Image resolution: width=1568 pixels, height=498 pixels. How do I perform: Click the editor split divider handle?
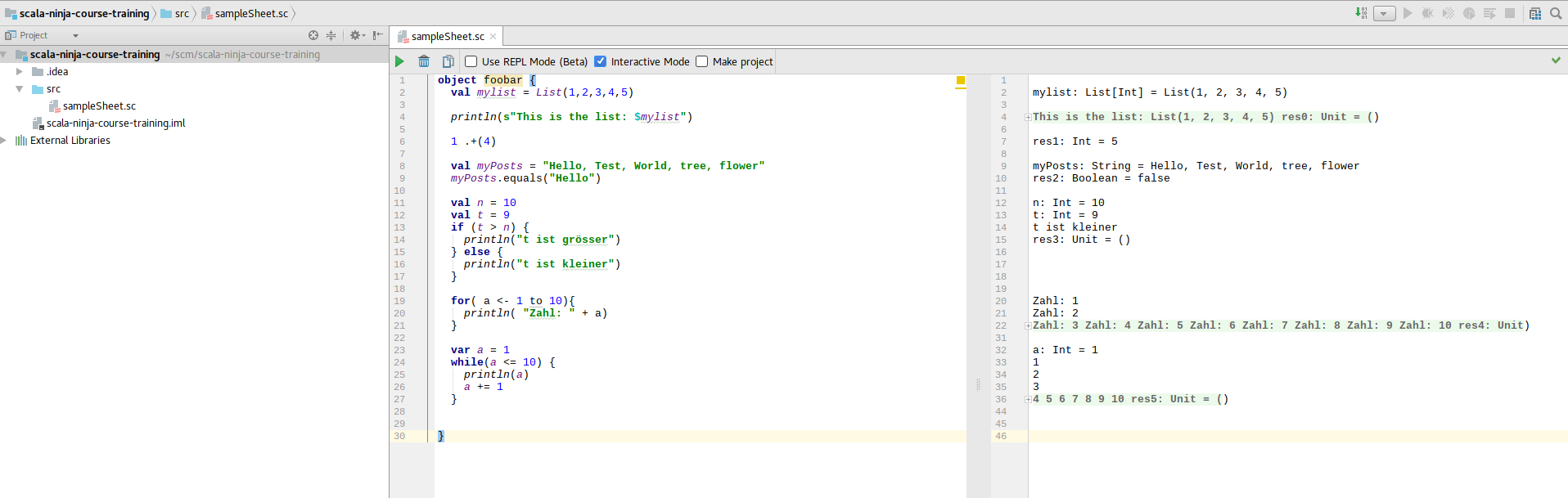(x=978, y=384)
